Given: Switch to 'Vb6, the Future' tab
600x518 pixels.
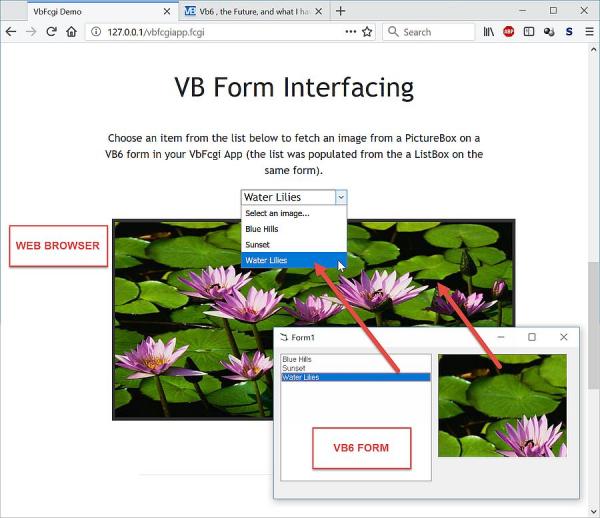Looking at the screenshot, I should coord(253,11).
